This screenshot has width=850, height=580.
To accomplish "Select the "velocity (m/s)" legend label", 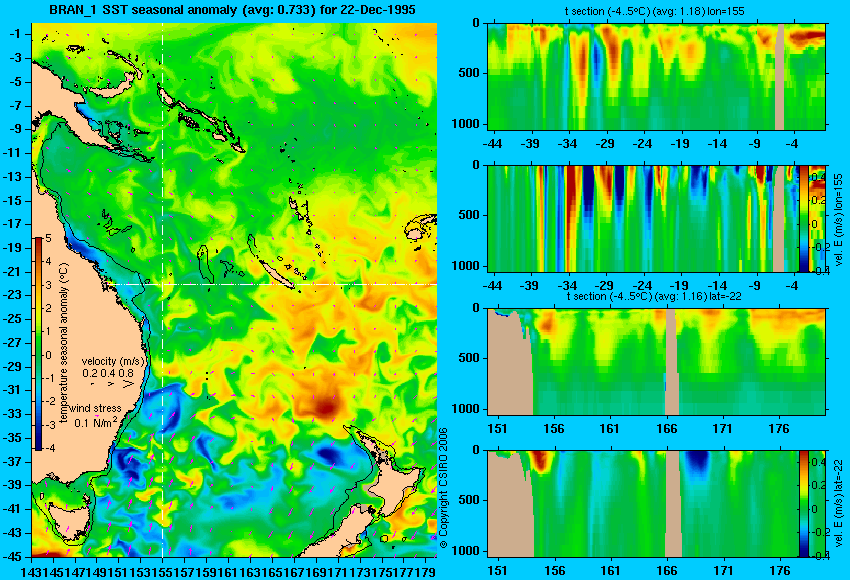I will 113,361.
